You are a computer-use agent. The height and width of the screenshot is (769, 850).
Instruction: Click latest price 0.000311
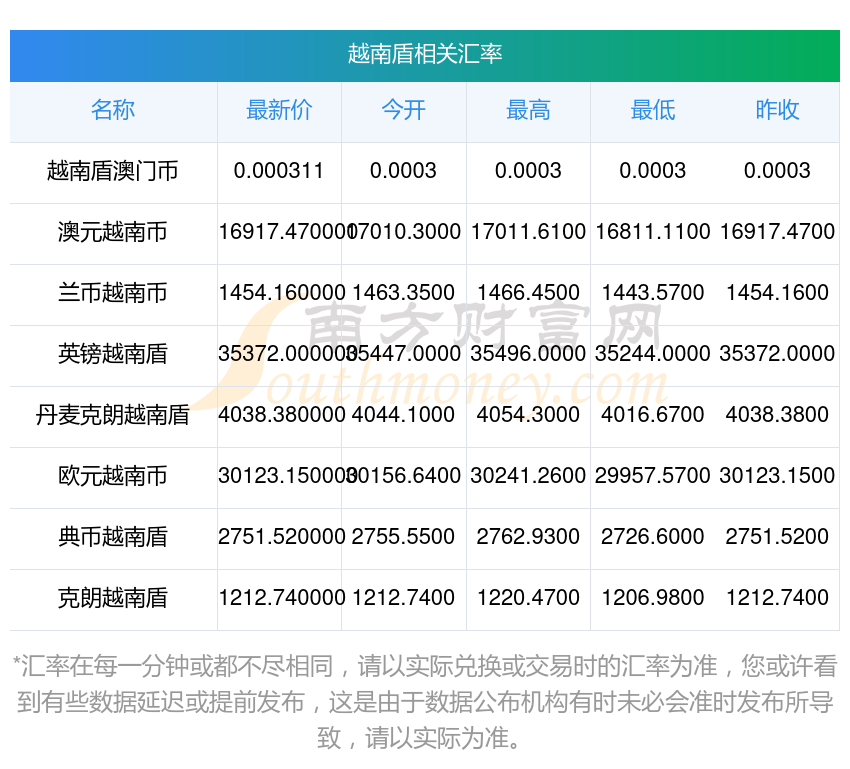pos(279,171)
